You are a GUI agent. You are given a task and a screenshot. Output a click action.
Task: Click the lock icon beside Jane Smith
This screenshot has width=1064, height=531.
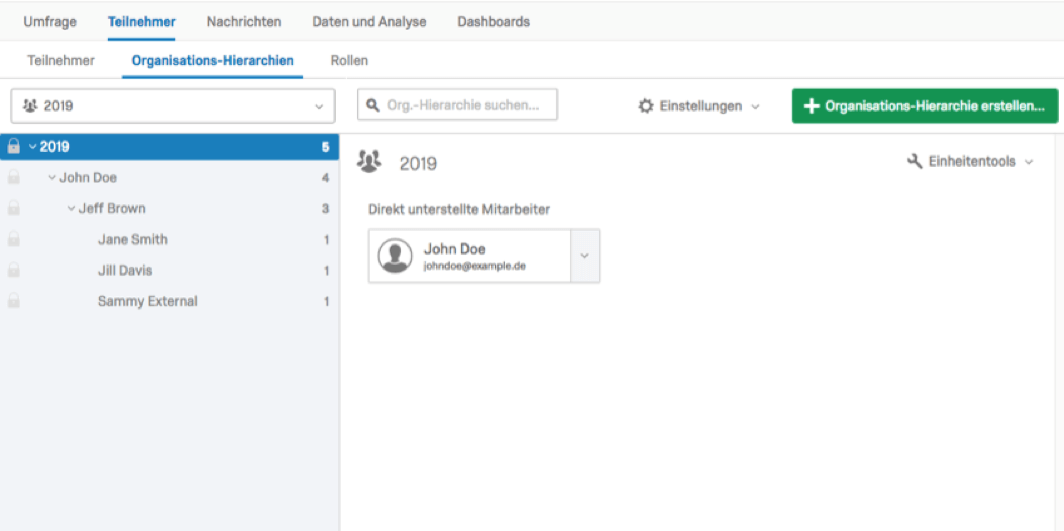coord(13,239)
